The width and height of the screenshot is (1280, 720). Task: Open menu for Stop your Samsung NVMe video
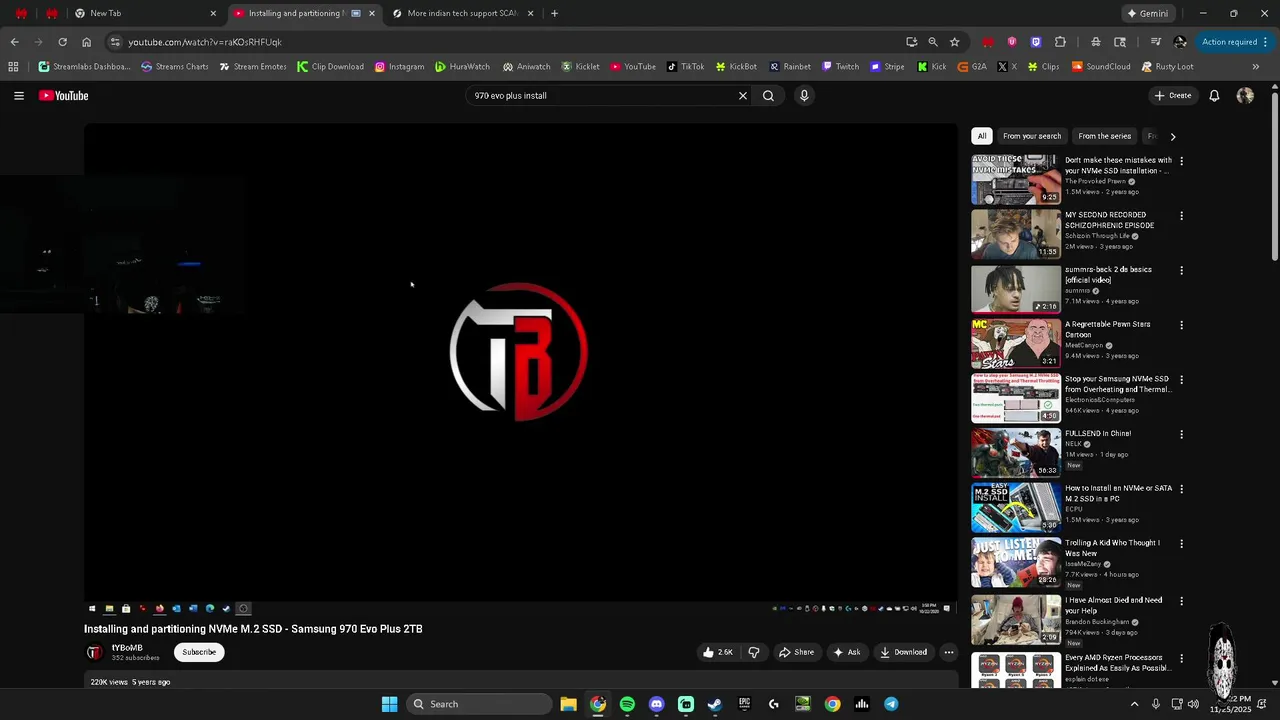click(x=1181, y=380)
